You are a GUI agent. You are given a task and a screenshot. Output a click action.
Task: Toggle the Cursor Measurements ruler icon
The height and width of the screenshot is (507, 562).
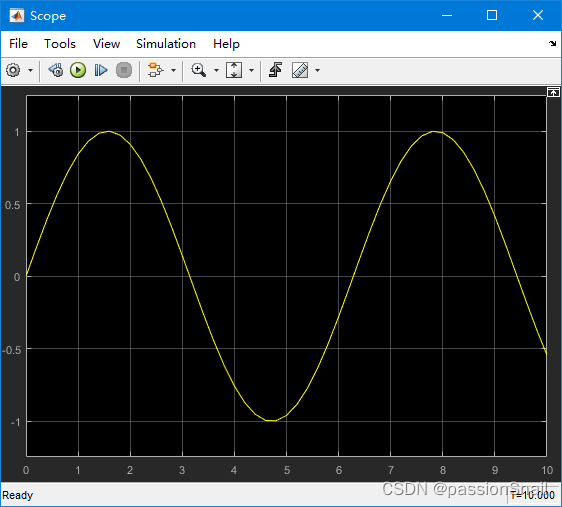point(300,70)
